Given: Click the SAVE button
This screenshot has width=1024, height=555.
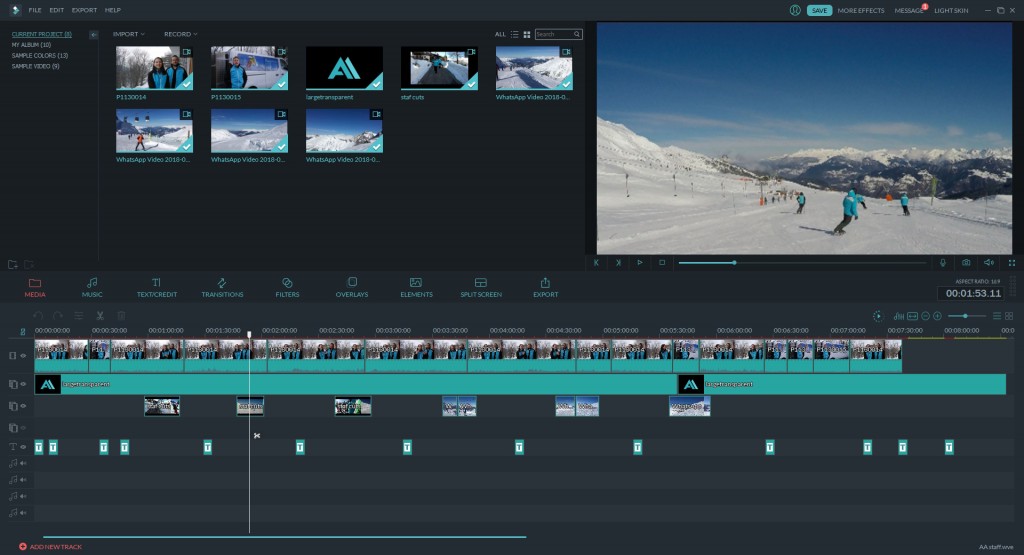Looking at the screenshot, I should click(x=819, y=10).
